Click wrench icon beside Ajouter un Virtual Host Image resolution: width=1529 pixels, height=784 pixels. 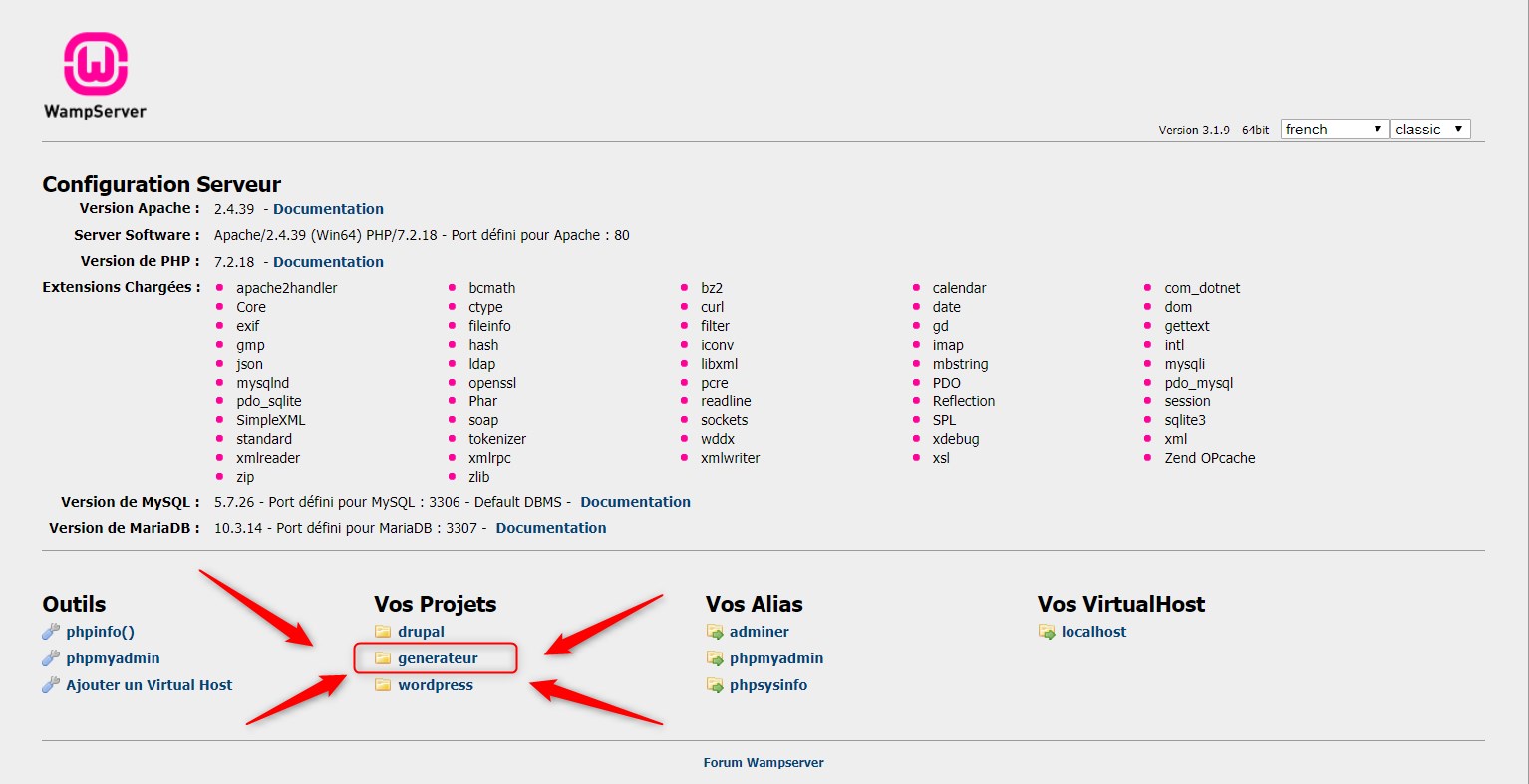(51, 685)
